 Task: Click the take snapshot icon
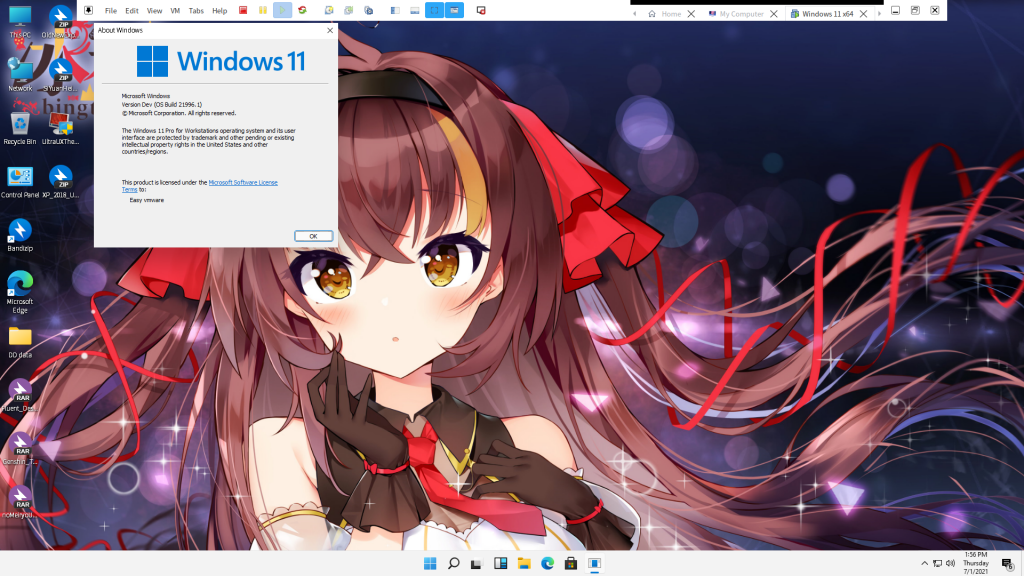tap(329, 10)
